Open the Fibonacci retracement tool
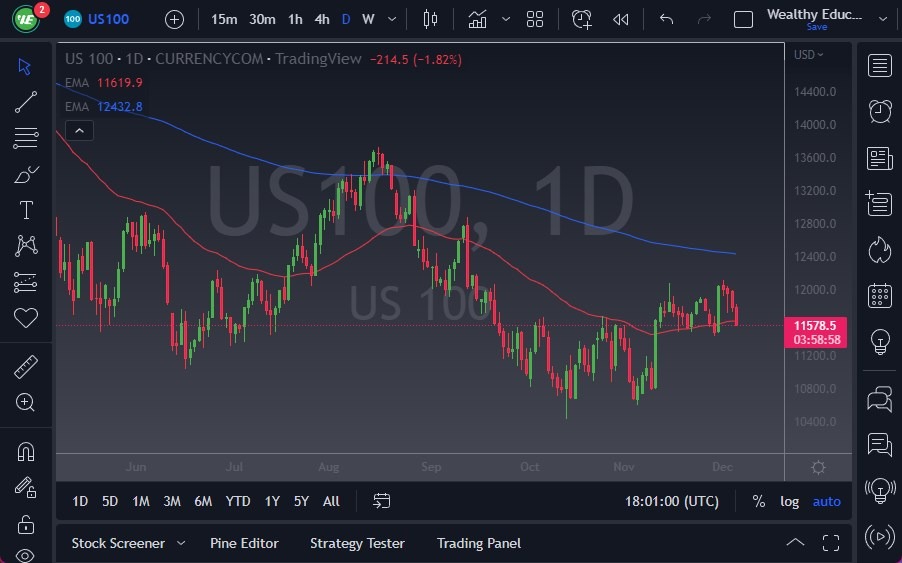The width and height of the screenshot is (902, 563). coord(26,138)
